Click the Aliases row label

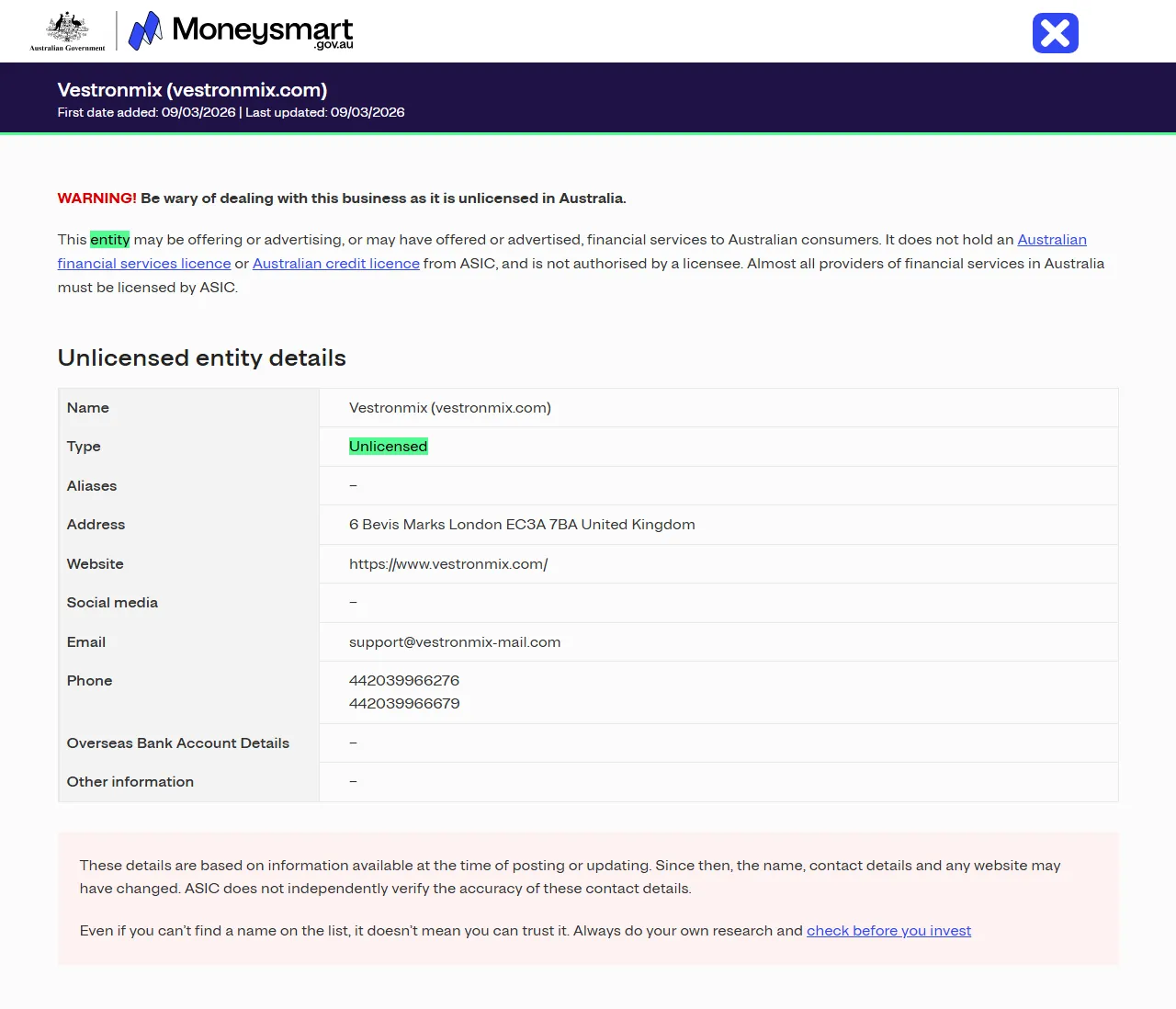point(92,486)
